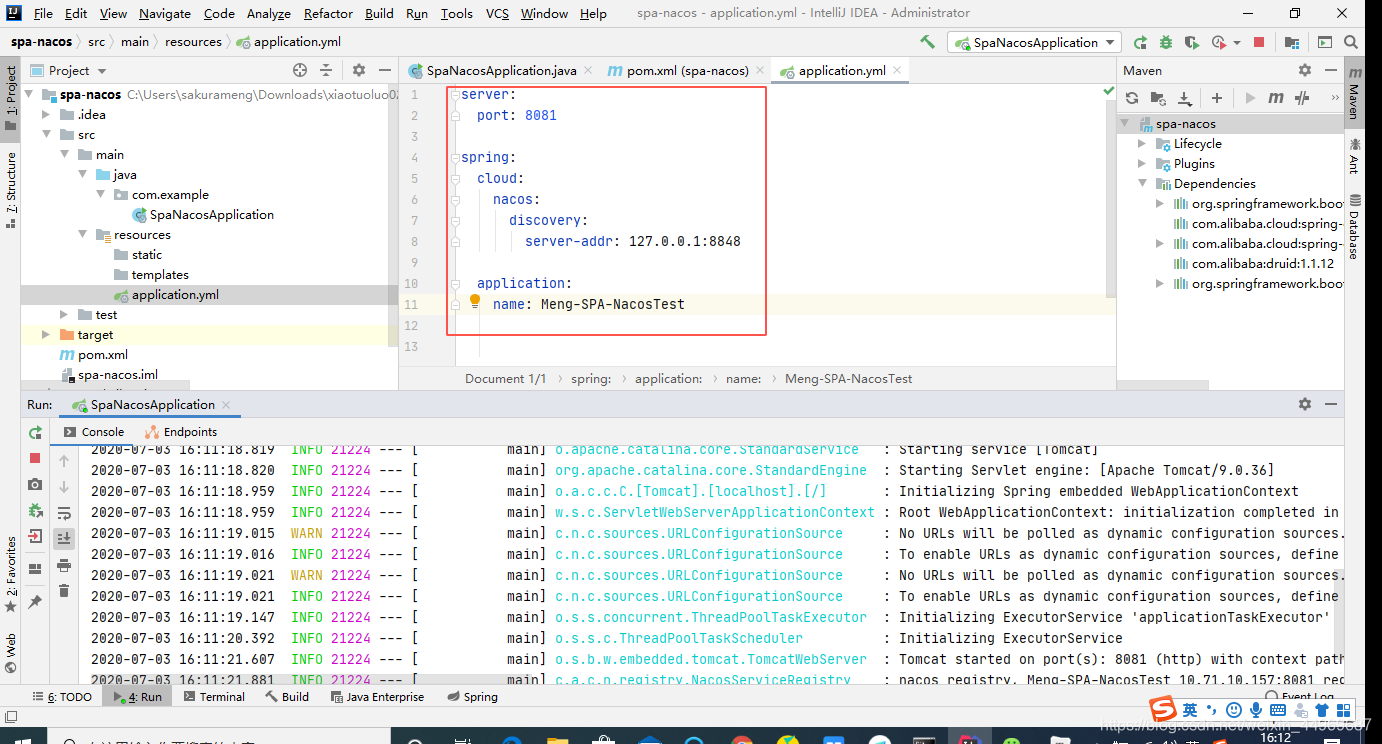Close the application.yml editor tab
This screenshot has height=744, width=1382.
(897, 70)
